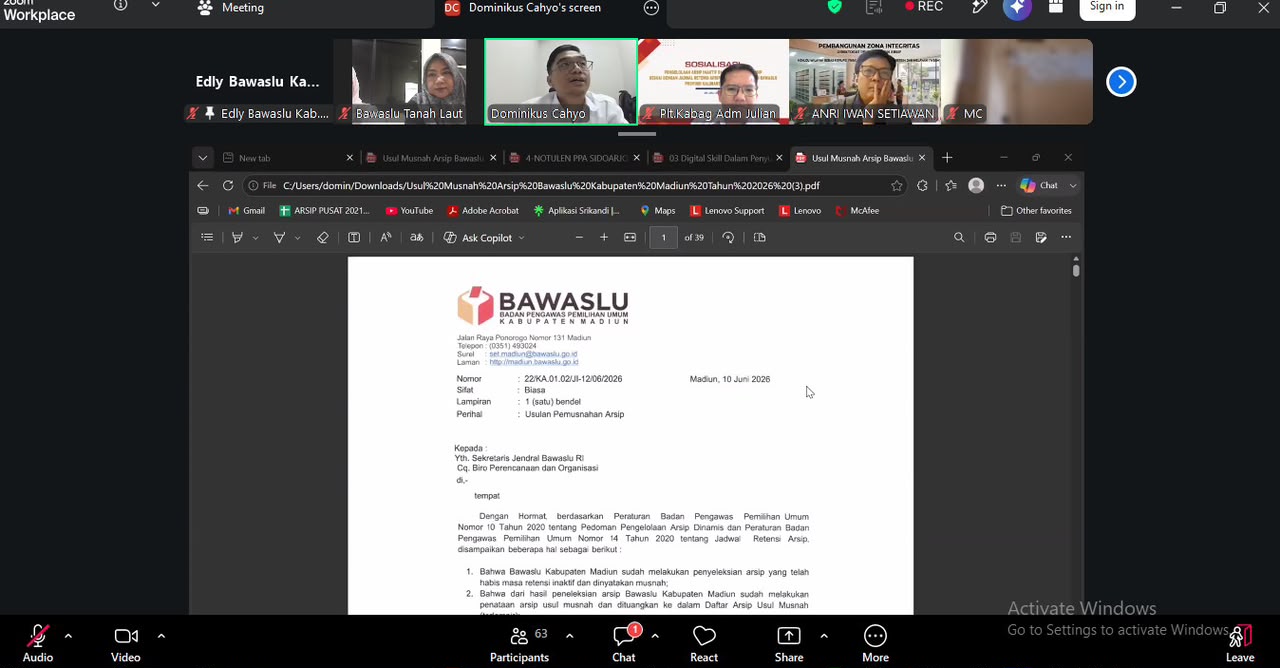Open the React emoji menu

click(x=704, y=643)
